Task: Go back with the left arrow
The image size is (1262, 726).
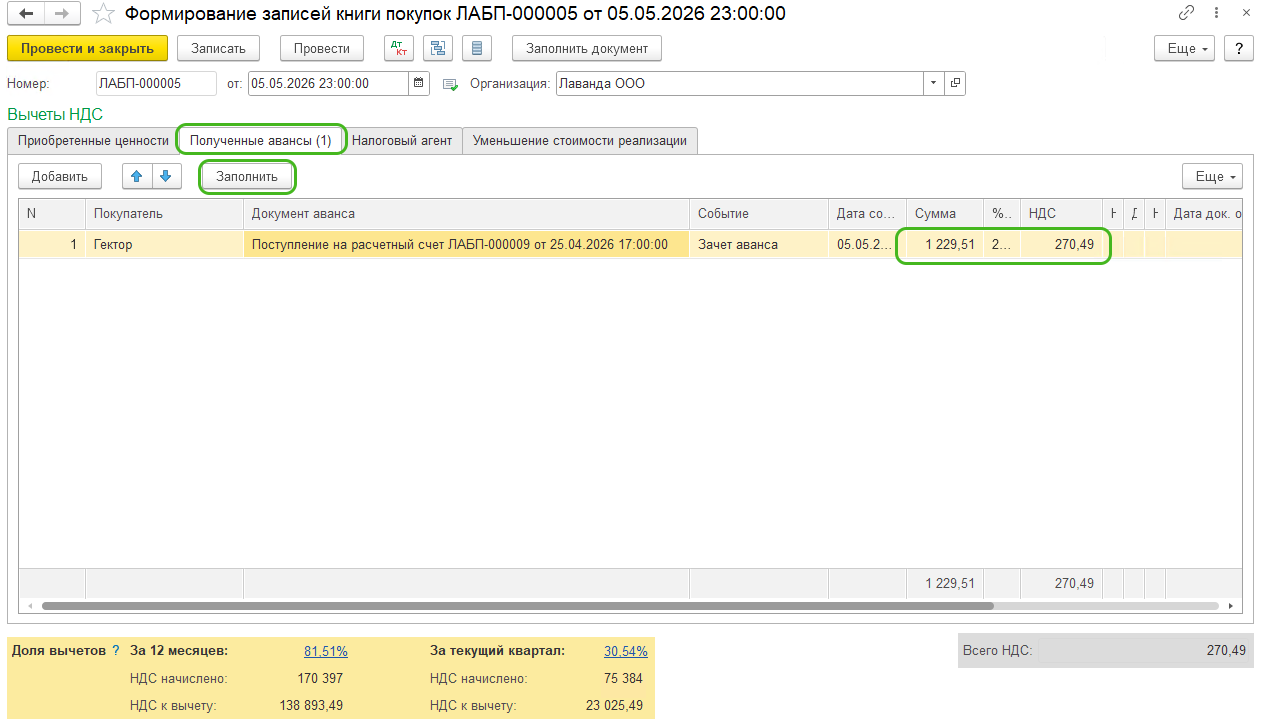Action: pos(26,14)
